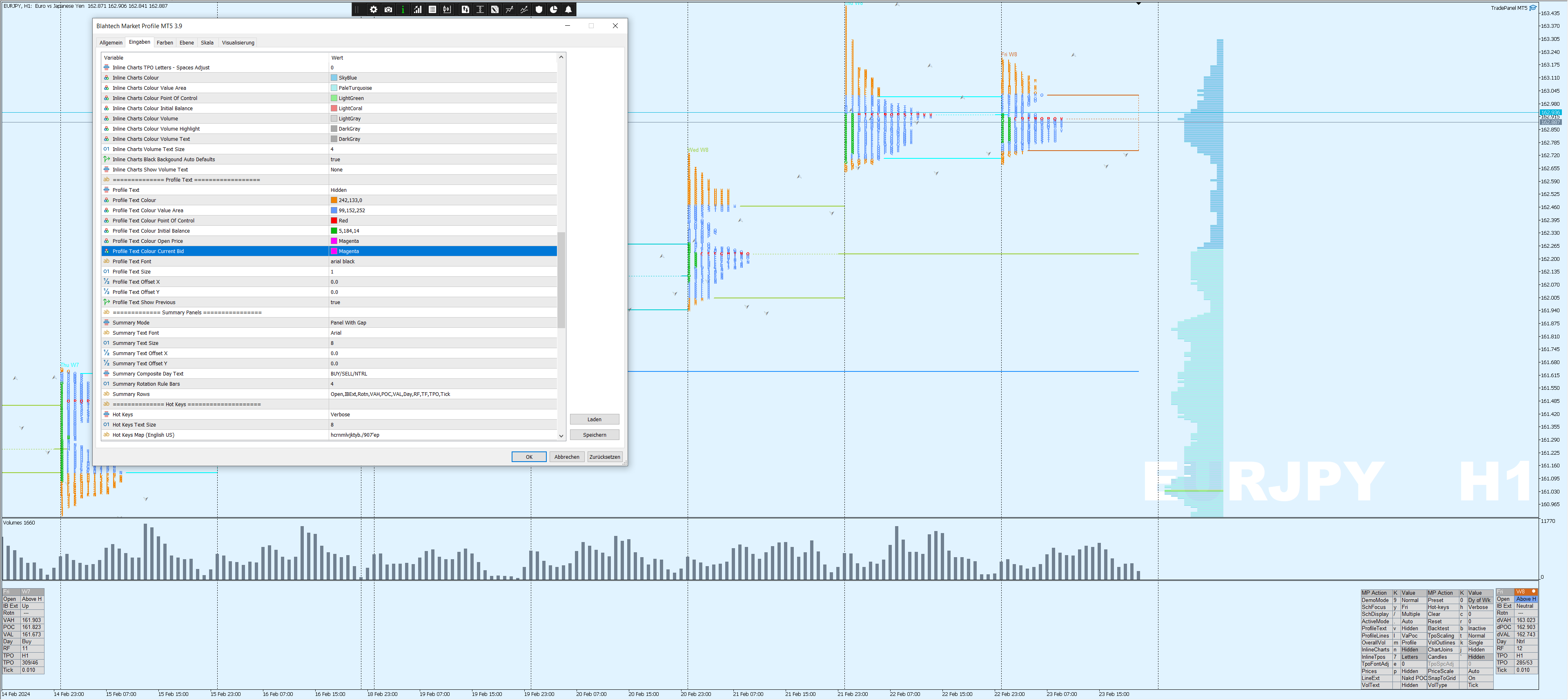Click the bell alerts icon
This screenshot has height=700, width=1568.
coord(568,9)
